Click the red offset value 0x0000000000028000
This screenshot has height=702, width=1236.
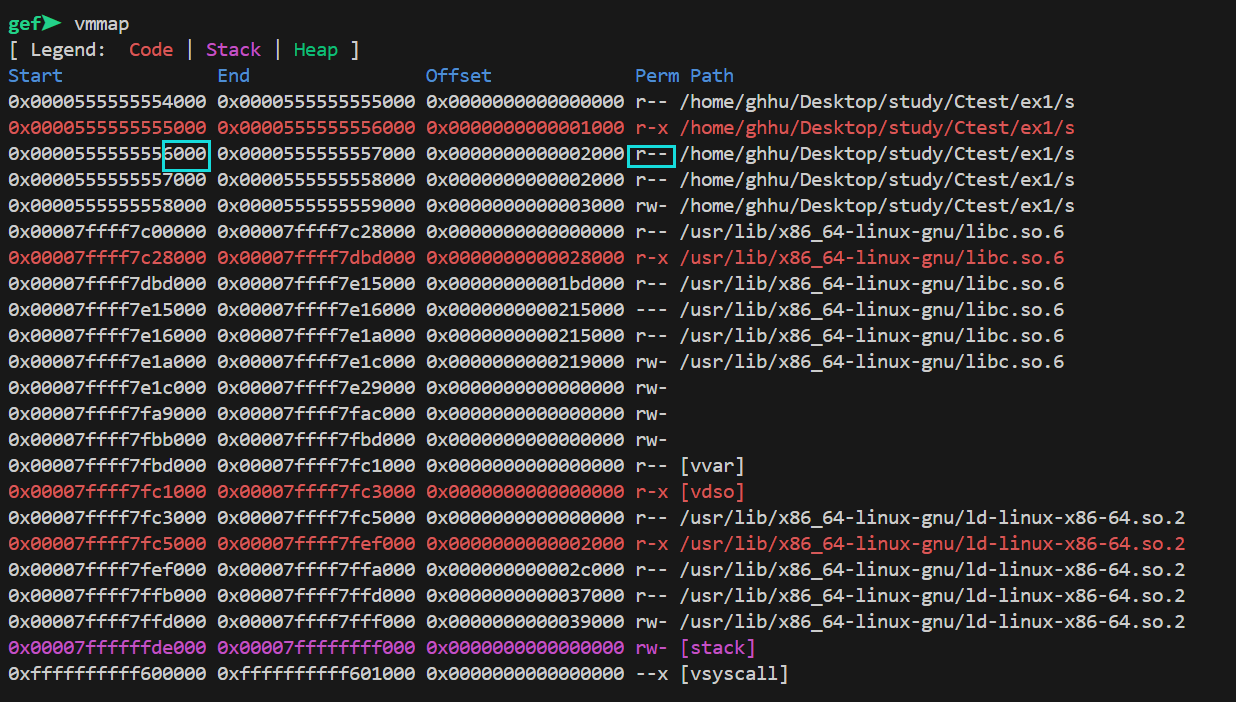tap(525, 258)
